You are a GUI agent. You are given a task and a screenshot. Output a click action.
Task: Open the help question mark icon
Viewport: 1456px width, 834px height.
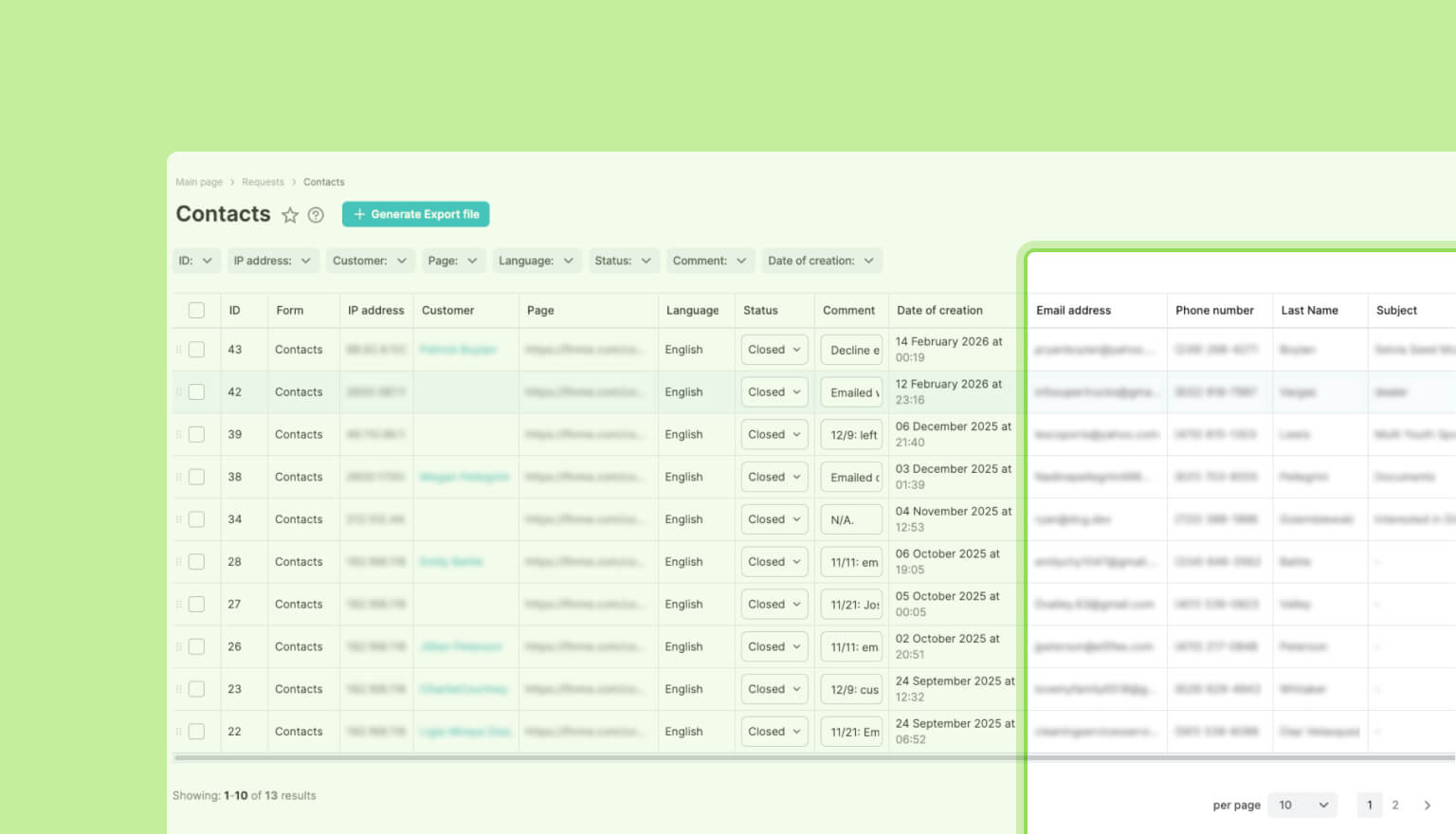316,215
